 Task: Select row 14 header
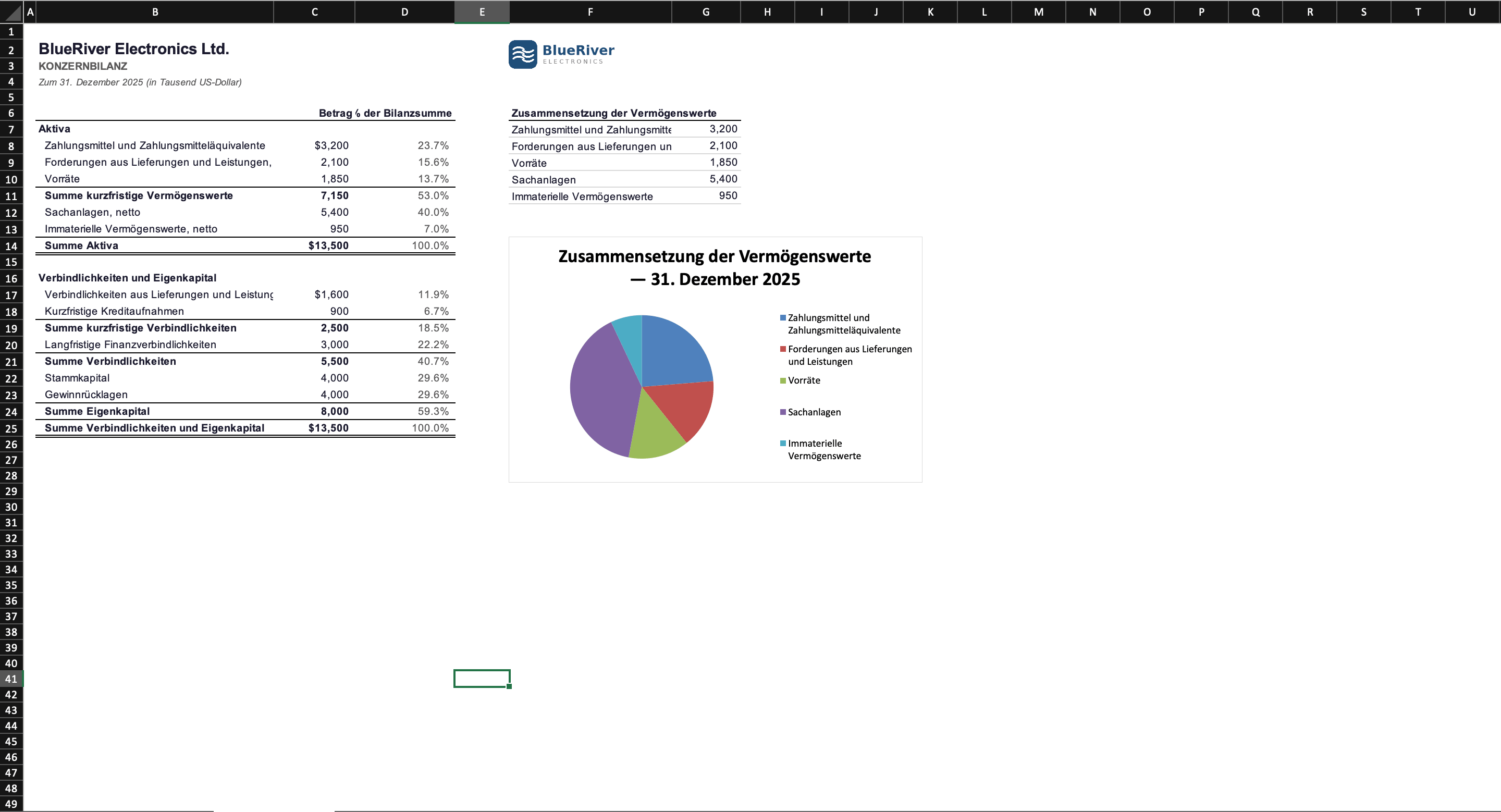11,246
